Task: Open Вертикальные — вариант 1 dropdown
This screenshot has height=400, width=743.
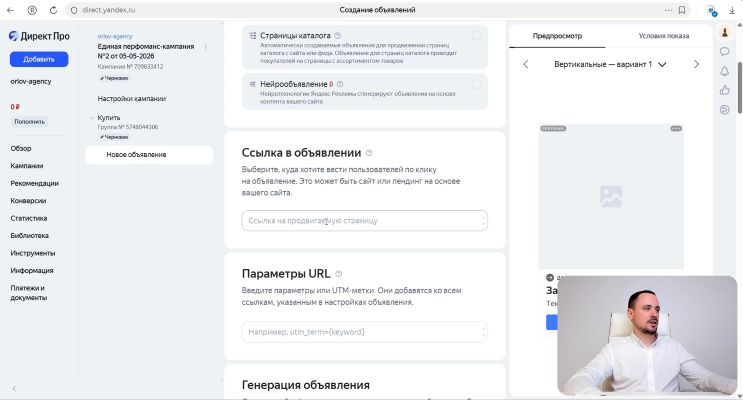Action: tap(610, 64)
